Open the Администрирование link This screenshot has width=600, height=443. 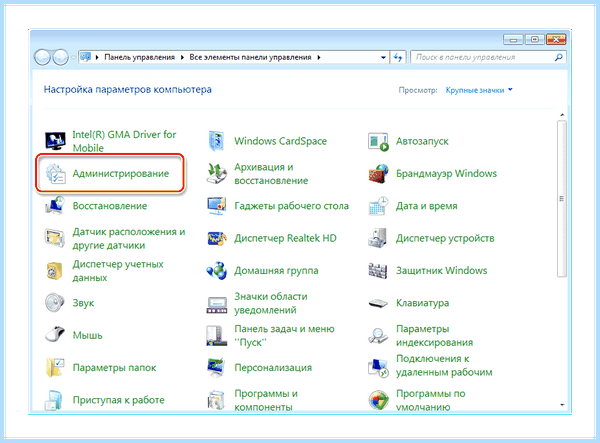[x=121, y=174]
